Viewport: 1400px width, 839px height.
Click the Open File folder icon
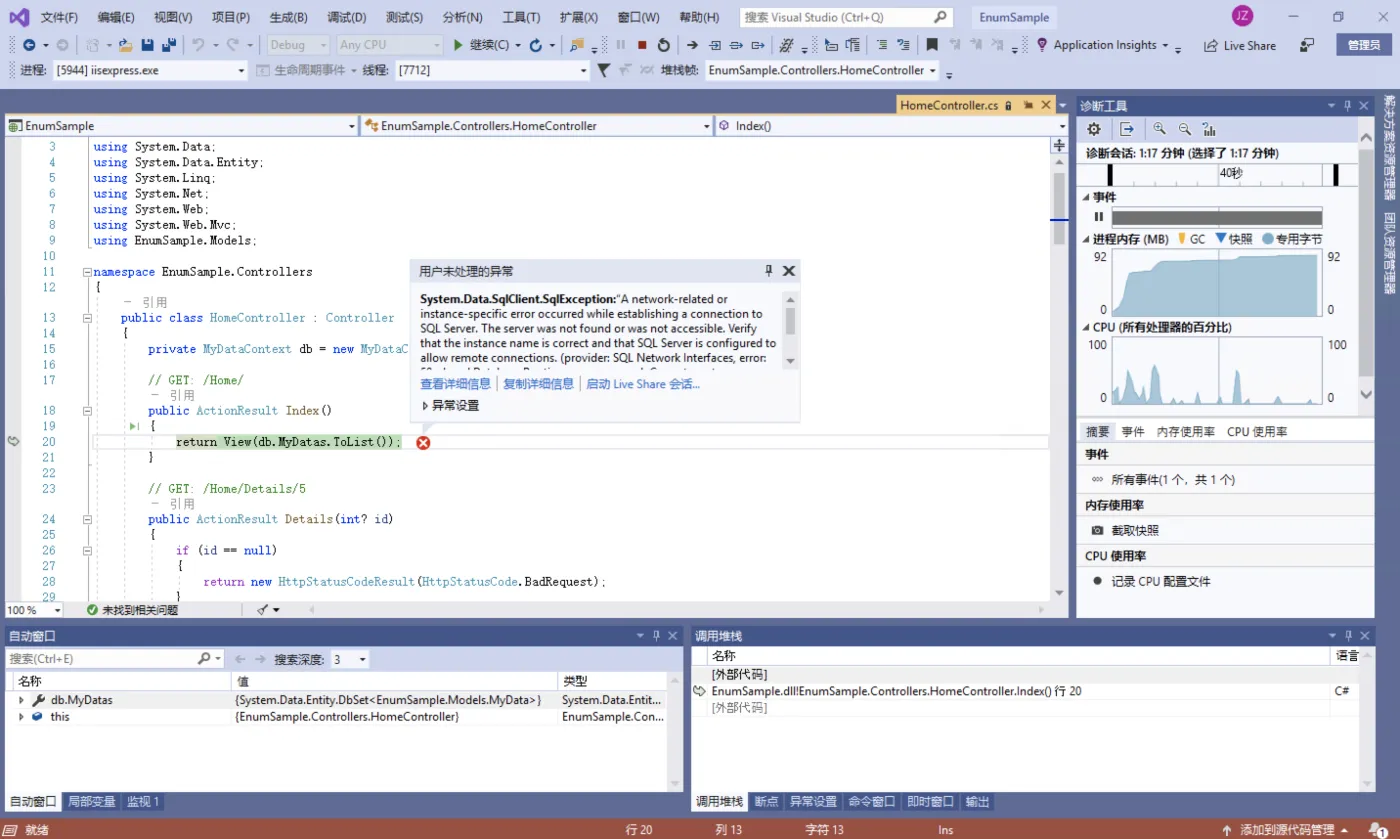coord(125,45)
